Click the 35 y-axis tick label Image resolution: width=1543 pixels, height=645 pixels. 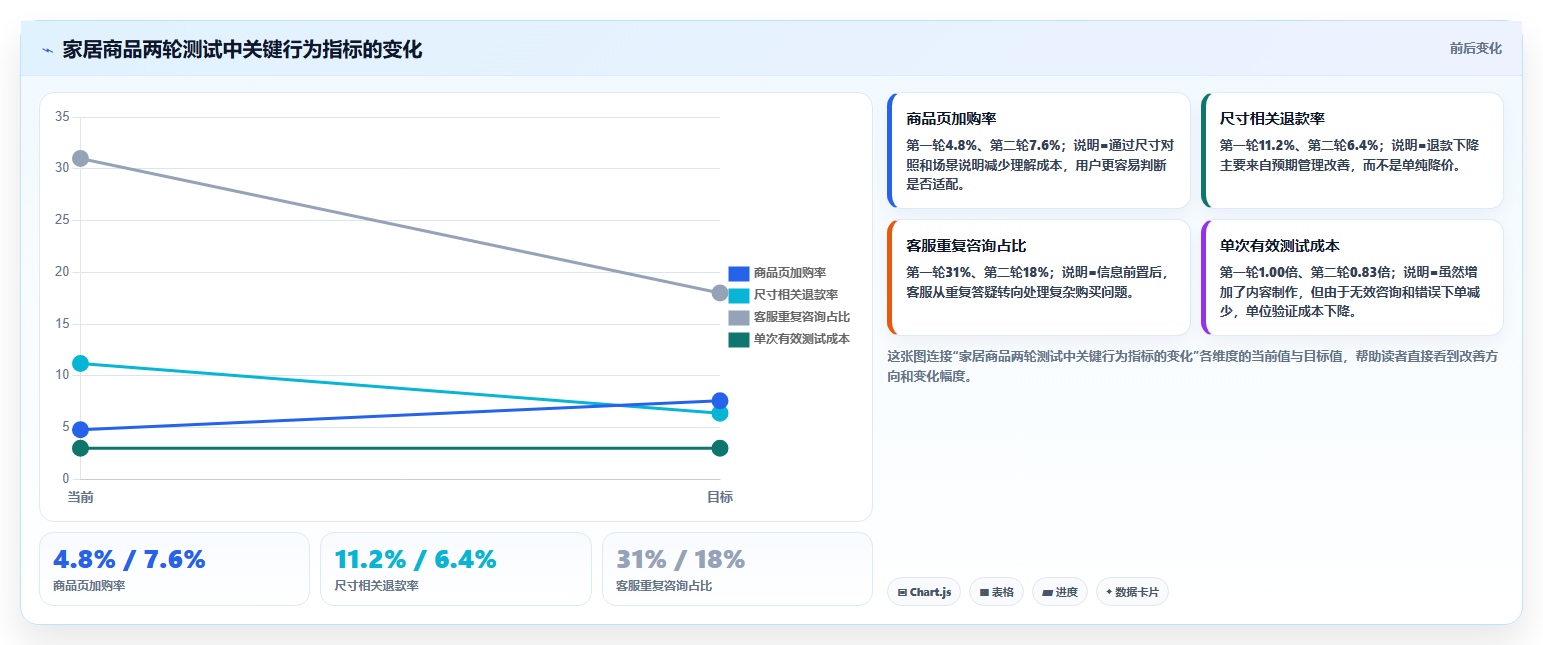pos(62,117)
